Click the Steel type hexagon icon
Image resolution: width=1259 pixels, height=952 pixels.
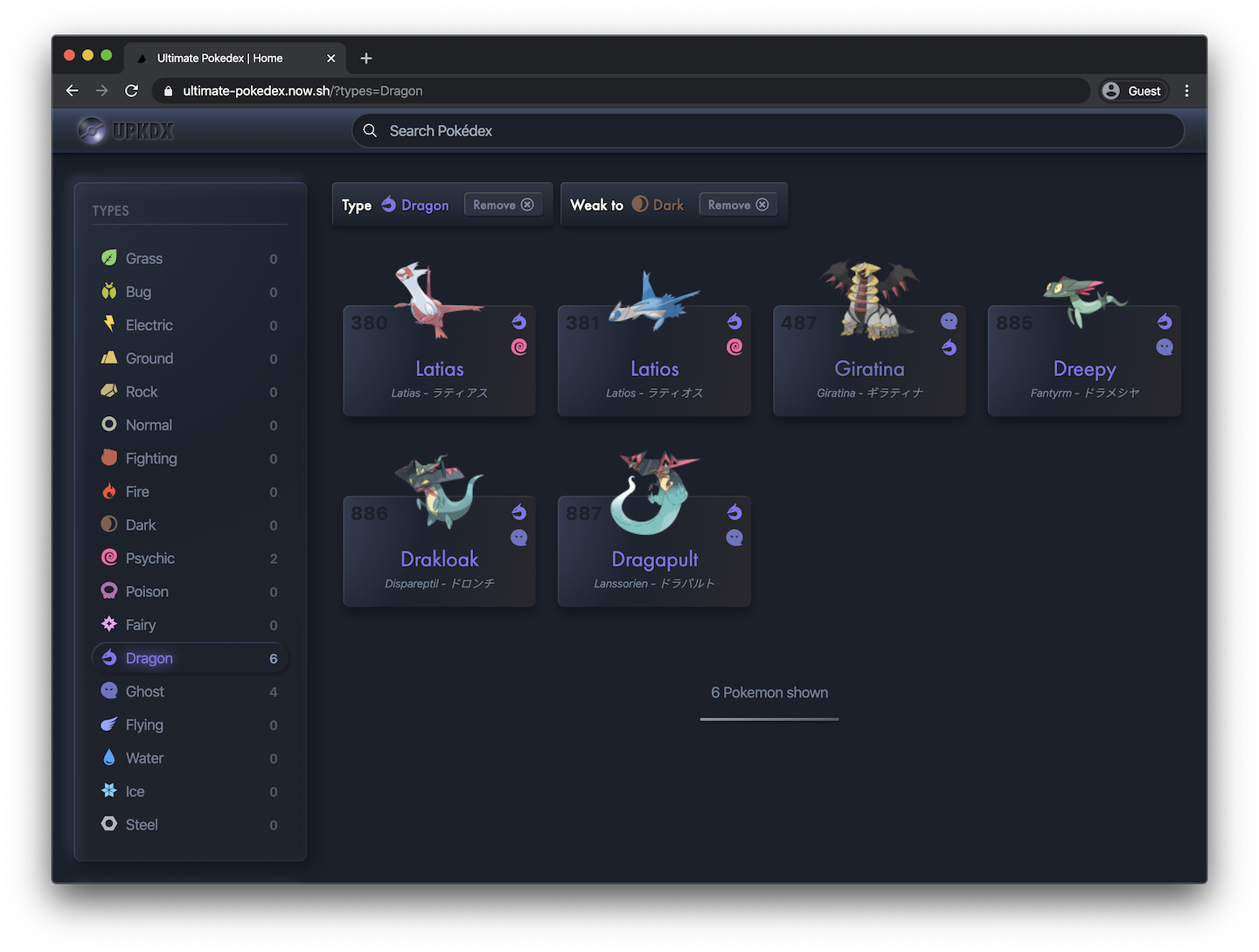(x=109, y=823)
